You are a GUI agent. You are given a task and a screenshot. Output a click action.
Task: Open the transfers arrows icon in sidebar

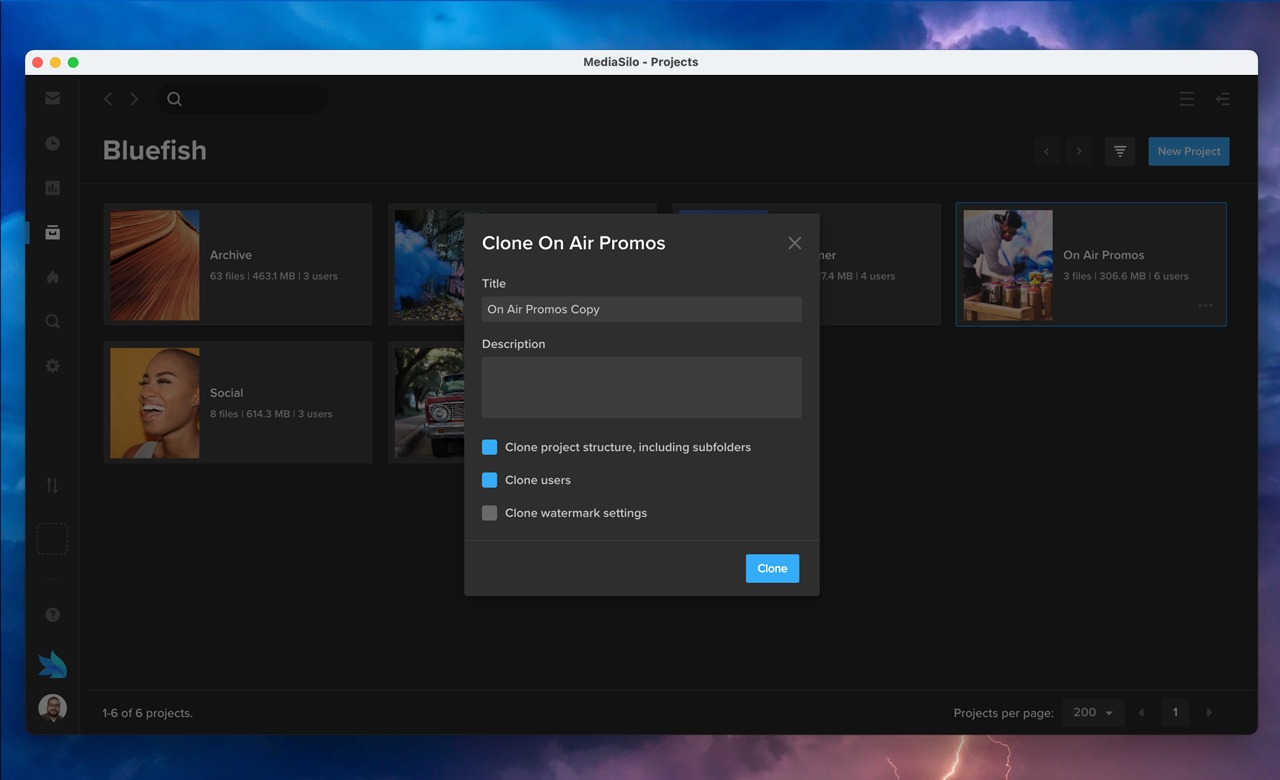tap(52, 486)
